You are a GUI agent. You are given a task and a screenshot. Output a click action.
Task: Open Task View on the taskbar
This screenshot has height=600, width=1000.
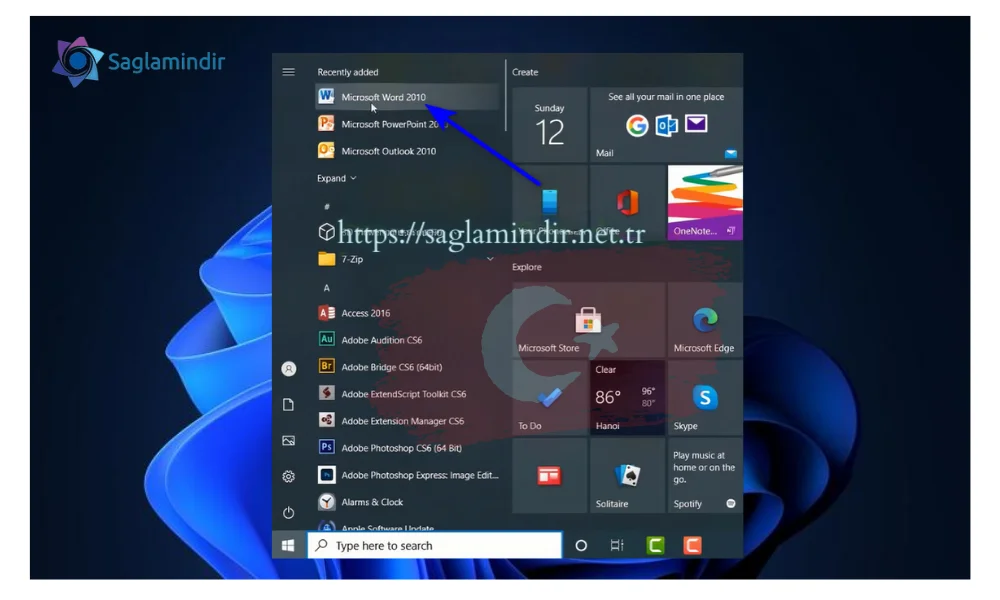coord(617,545)
